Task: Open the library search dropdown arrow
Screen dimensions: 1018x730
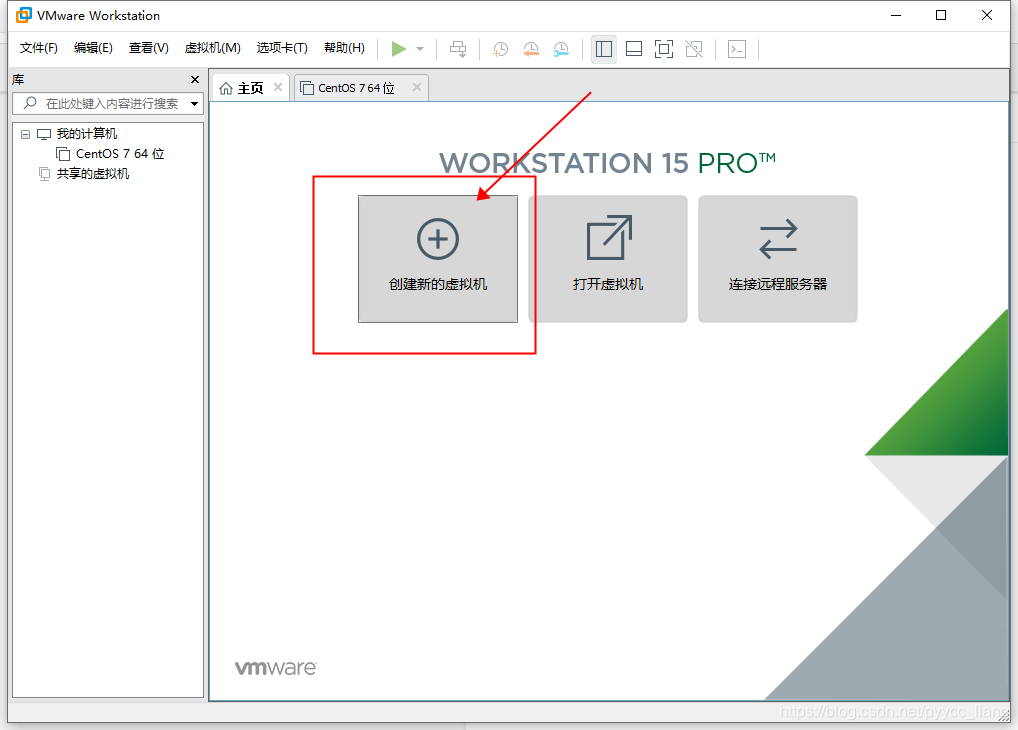Action: point(194,104)
